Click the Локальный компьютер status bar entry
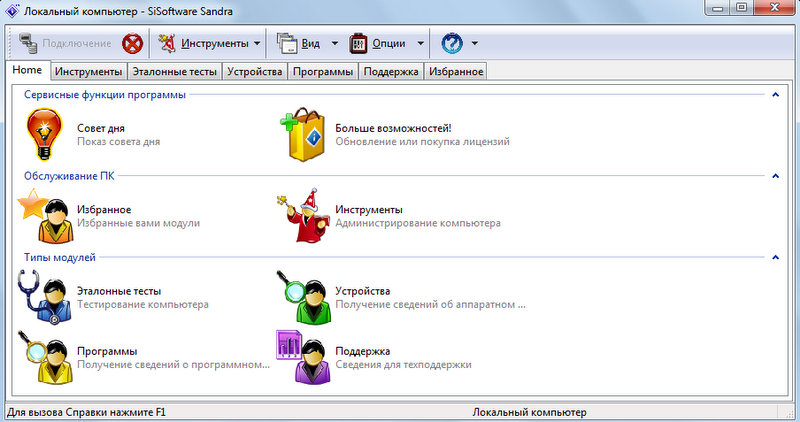 pos(529,412)
